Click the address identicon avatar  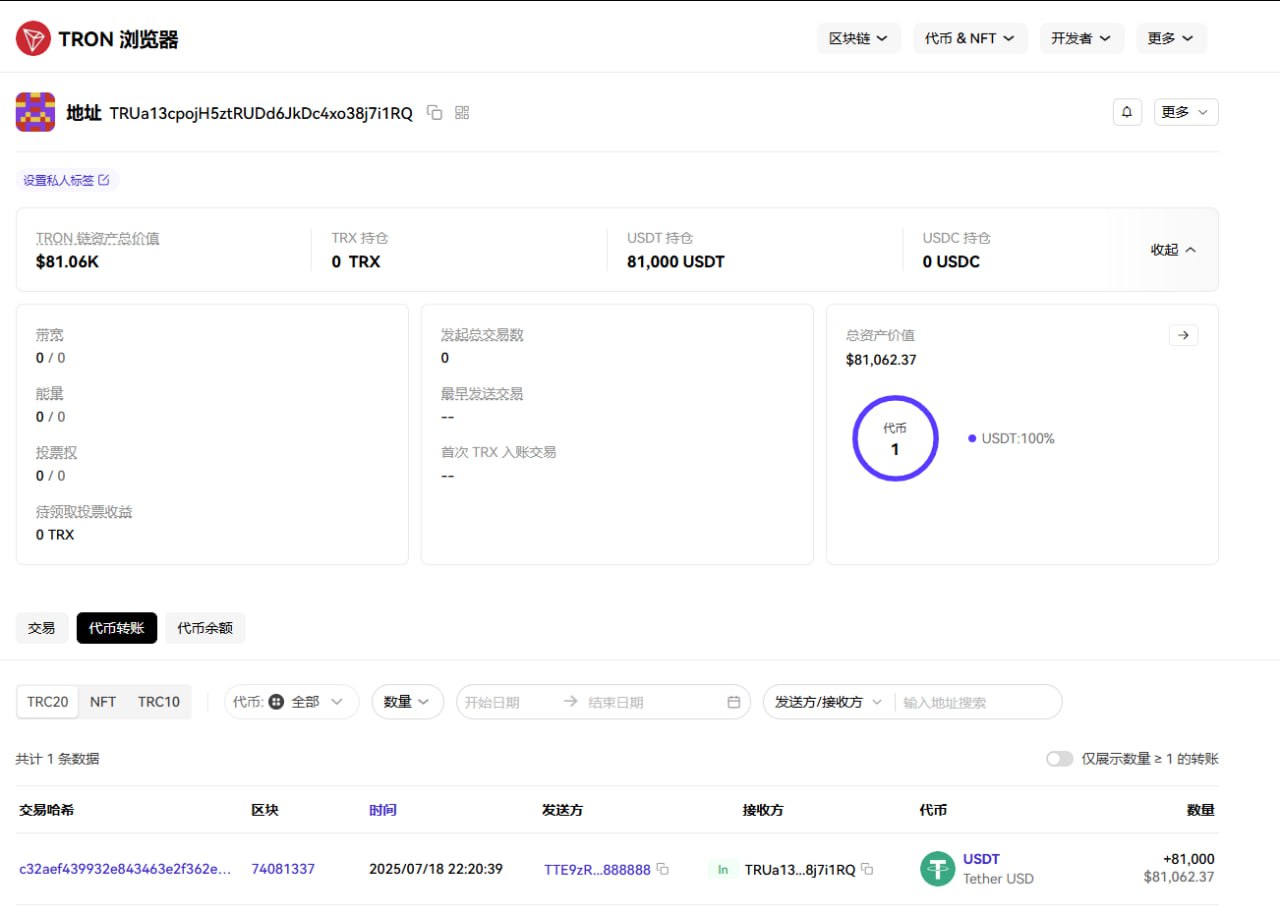(x=35, y=112)
